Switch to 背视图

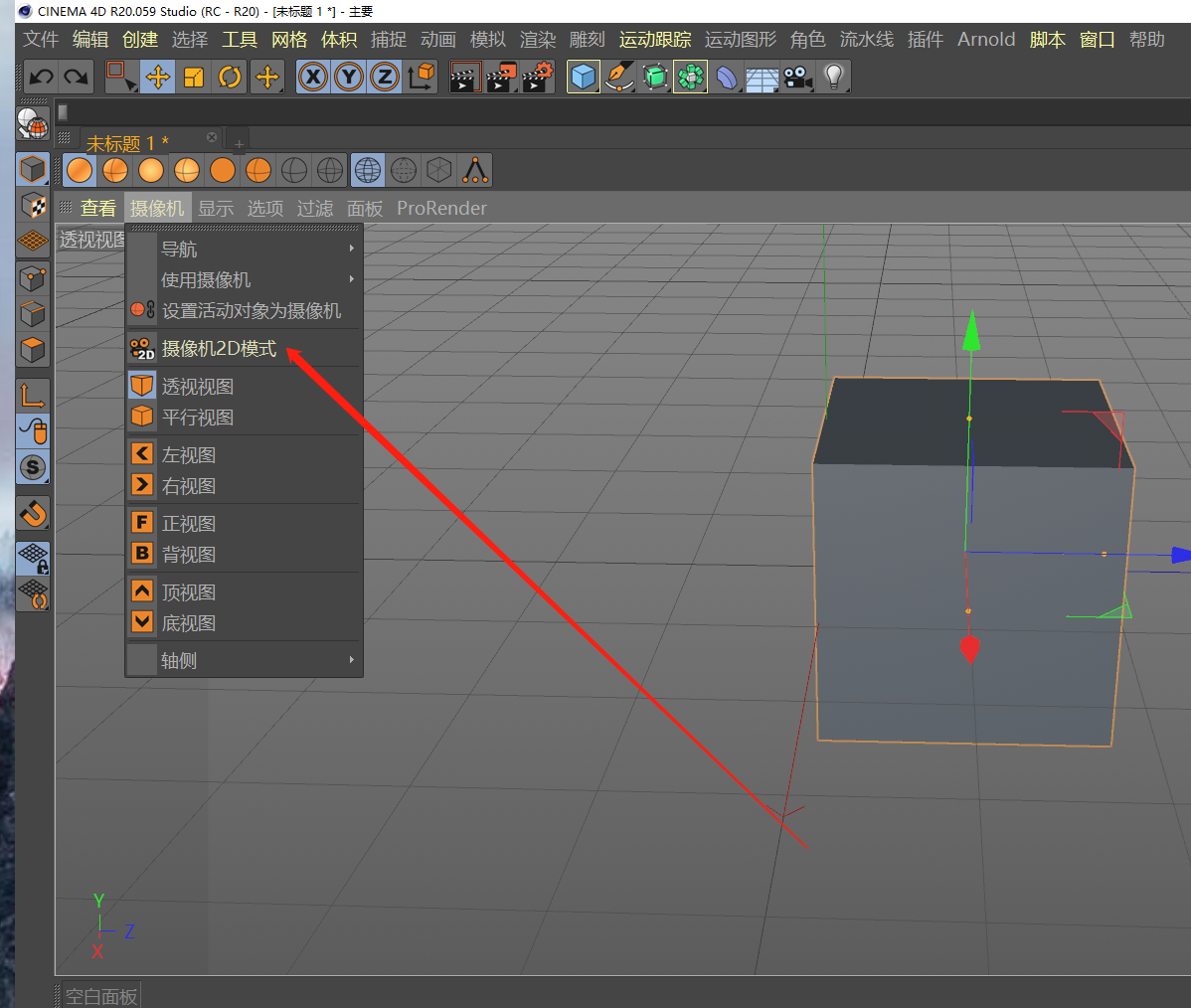pyautogui.click(x=244, y=555)
